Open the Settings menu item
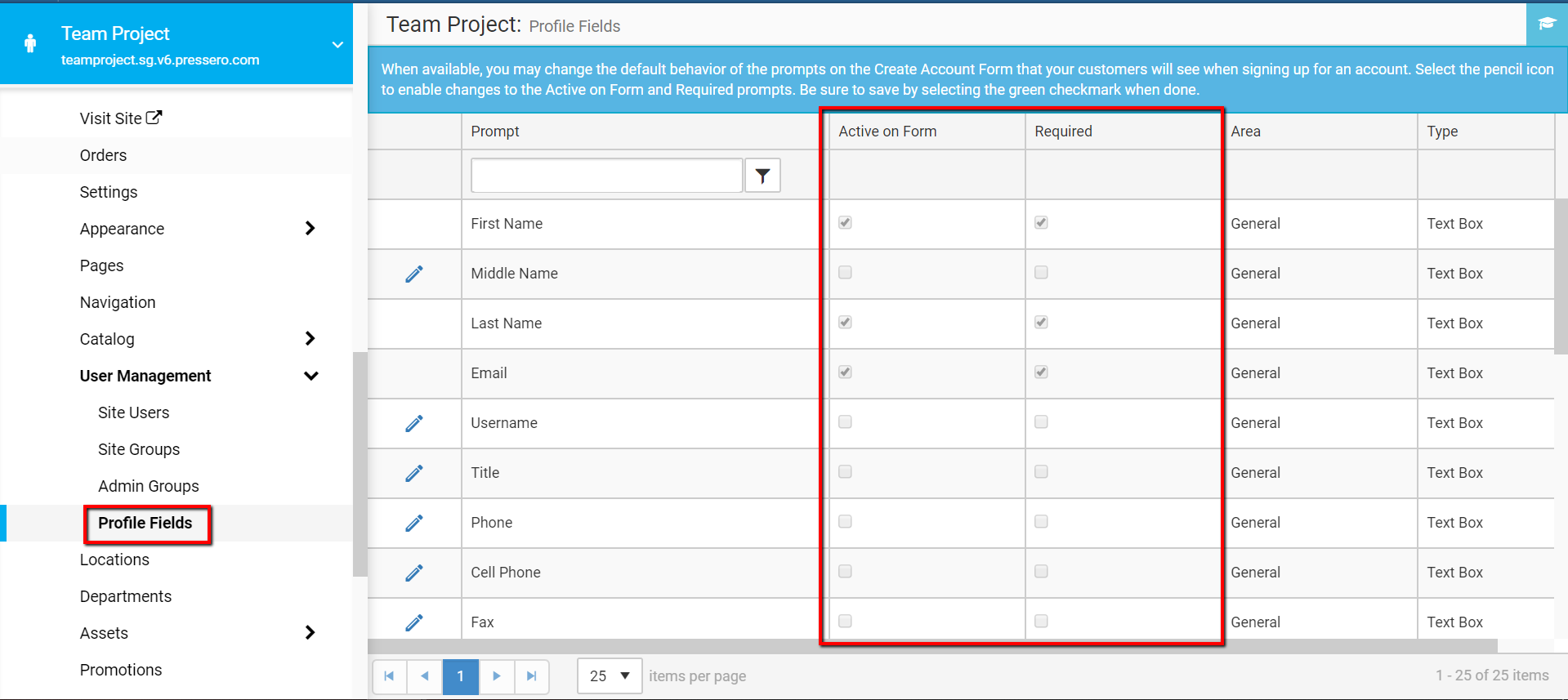1568x700 pixels. pos(109,192)
